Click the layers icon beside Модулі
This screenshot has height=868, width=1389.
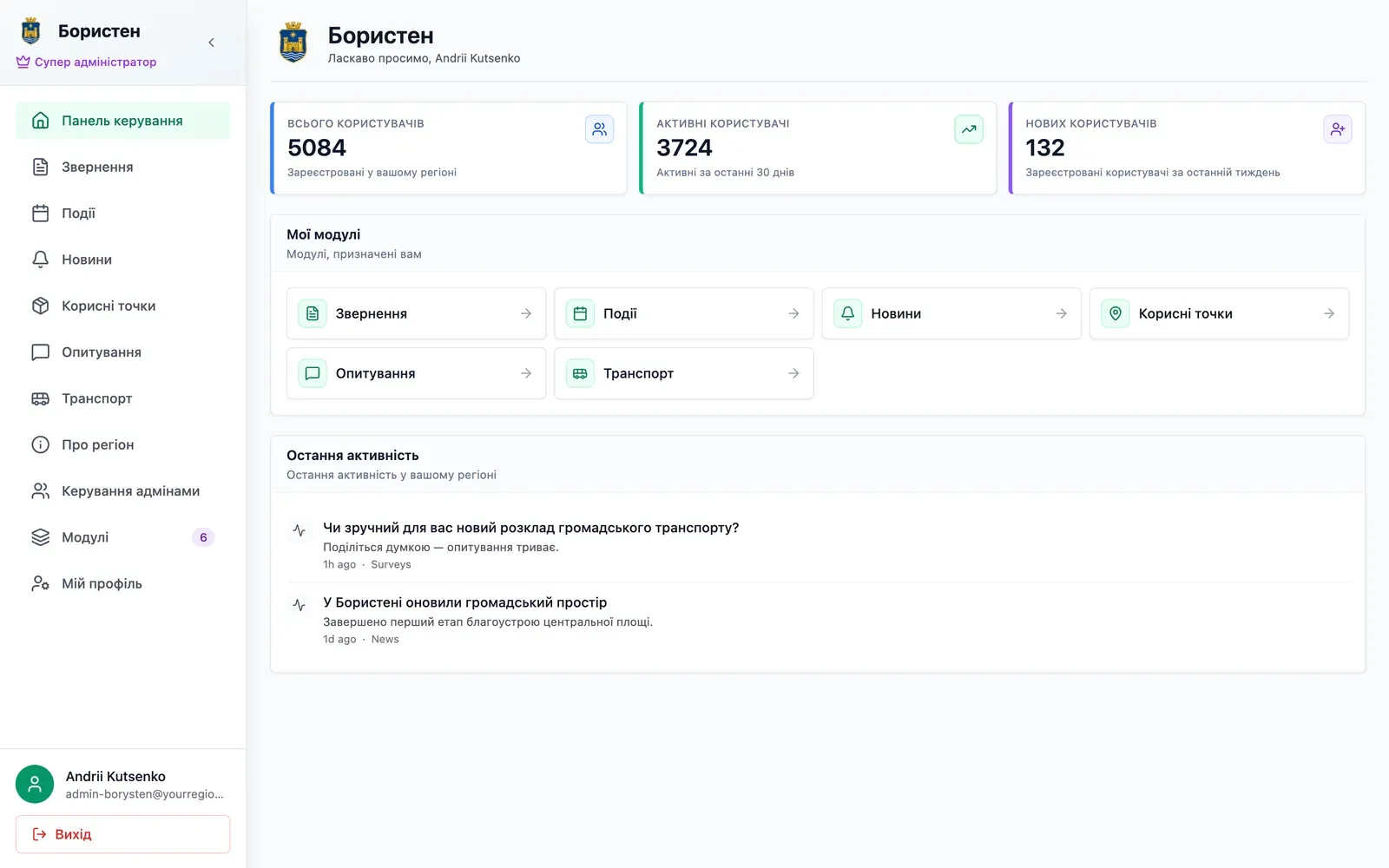coord(41,537)
